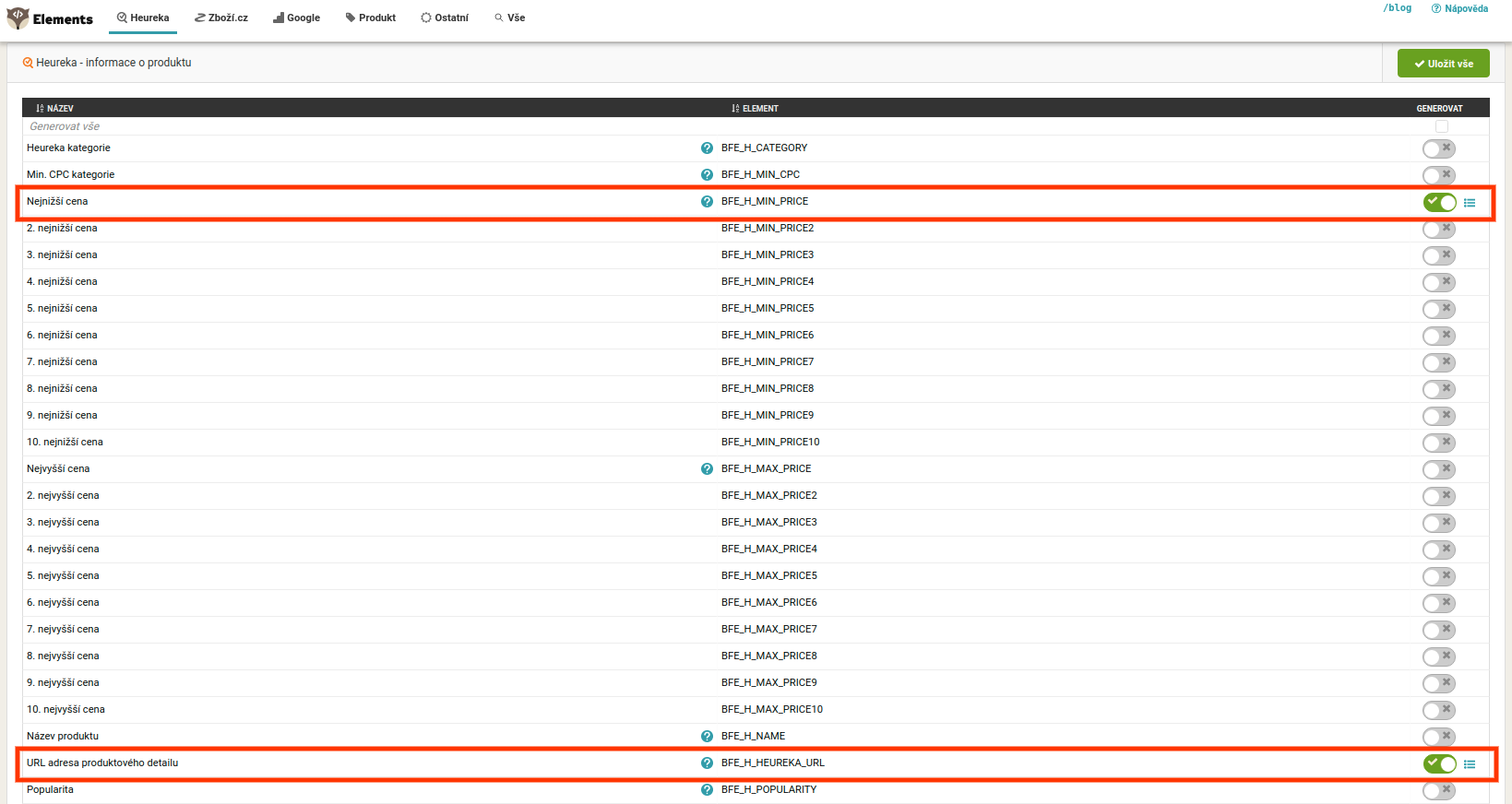
Task: Enable toggle for 4. nejvyšší cena
Action: pyautogui.click(x=1439, y=550)
